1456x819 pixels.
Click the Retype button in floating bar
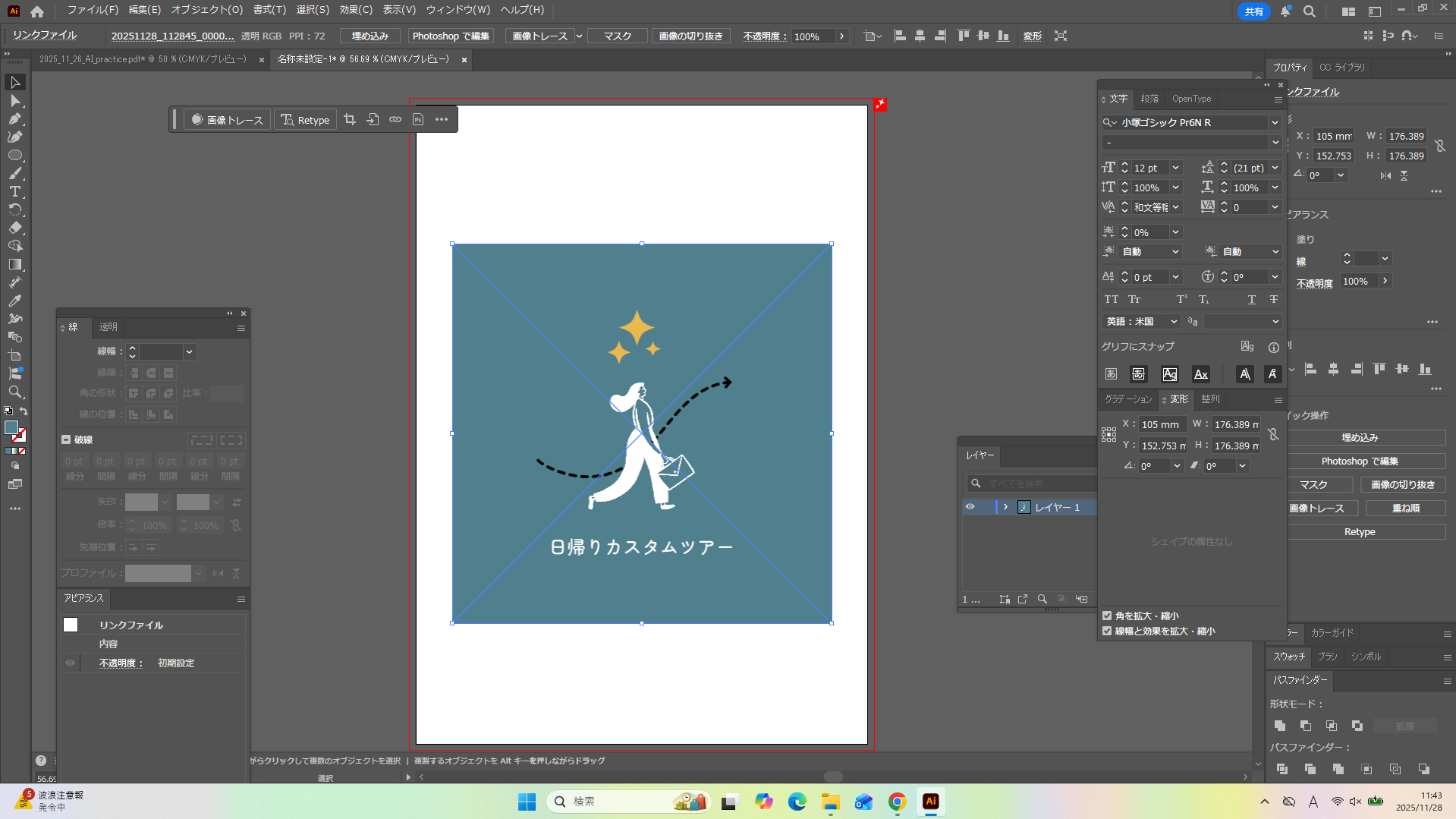[x=305, y=120]
